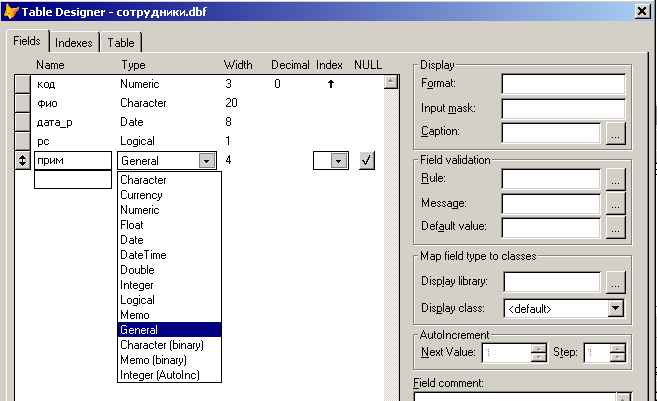The width and height of the screenshot is (657, 401).
Task: Open the Format expression builder button
Action: [x=616, y=132]
